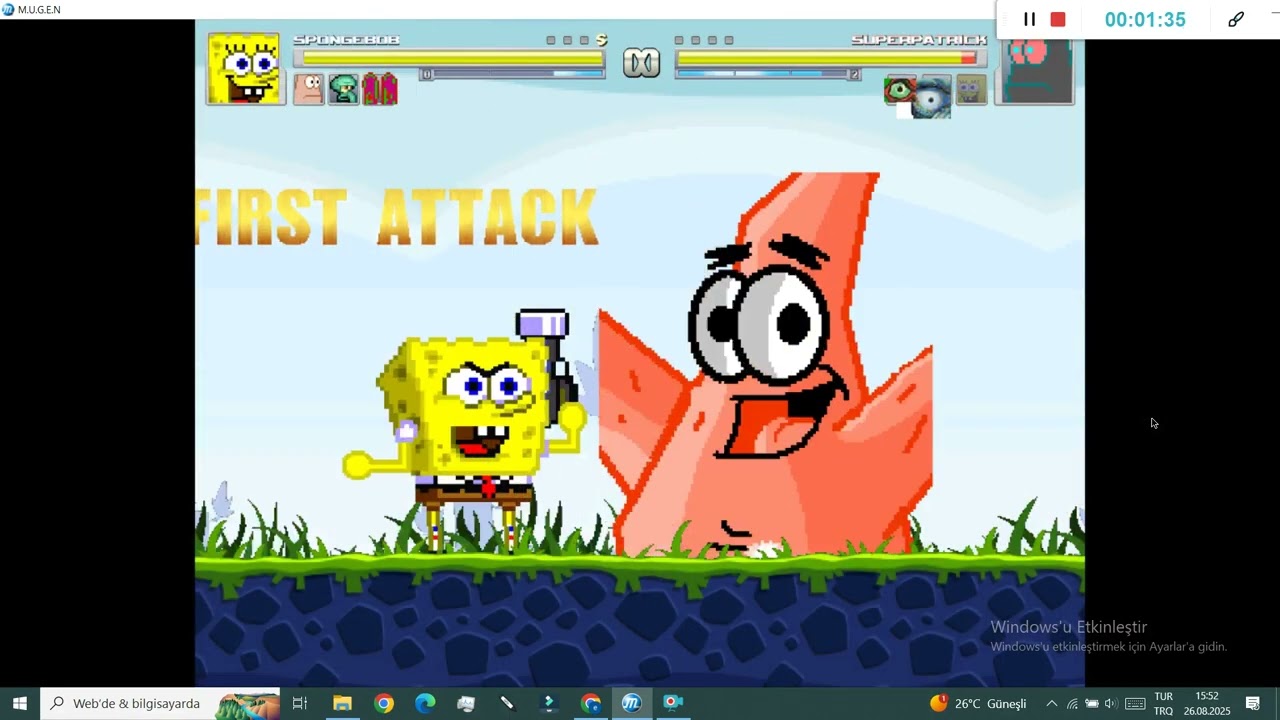Image resolution: width=1280 pixels, height=720 pixels.
Task: Open the 26°C Güneşli weather widget
Action: tap(978, 703)
